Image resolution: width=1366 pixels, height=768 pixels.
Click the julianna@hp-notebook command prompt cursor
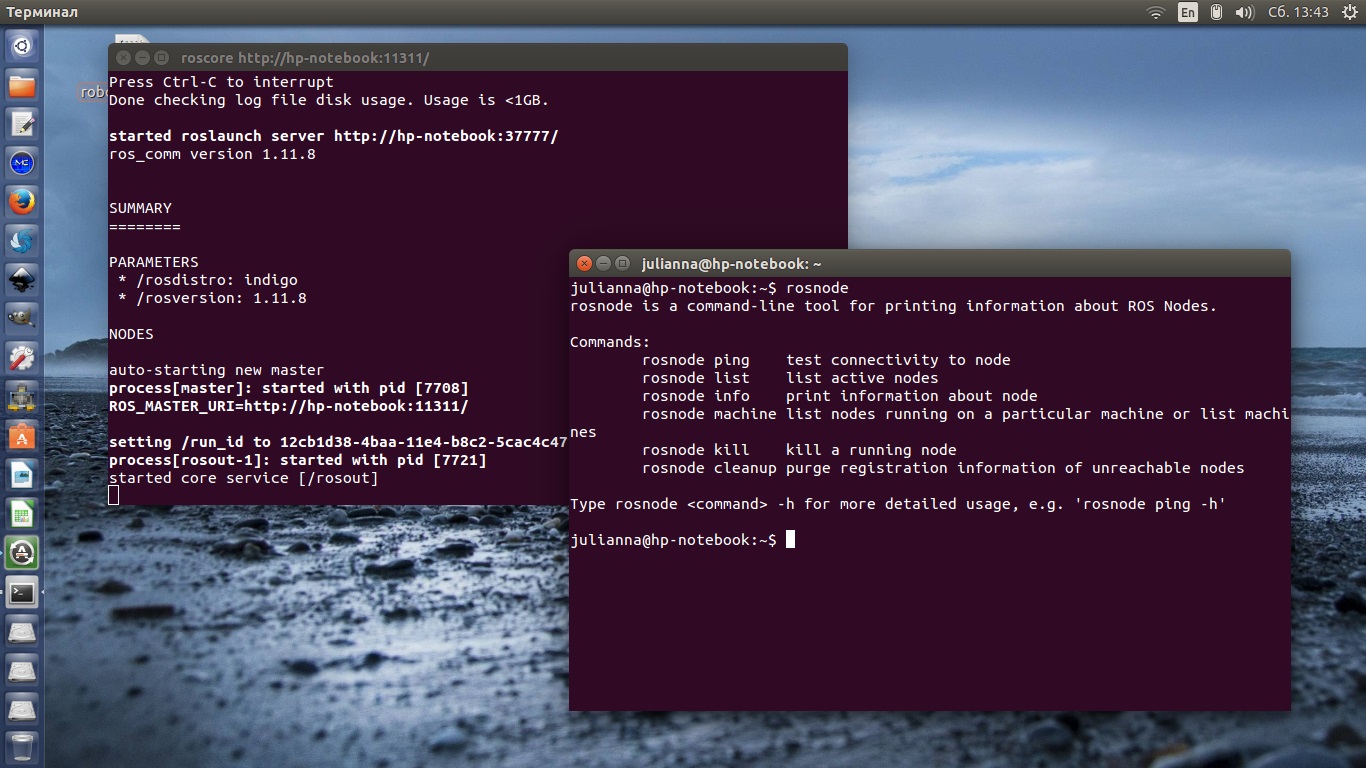coord(790,540)
